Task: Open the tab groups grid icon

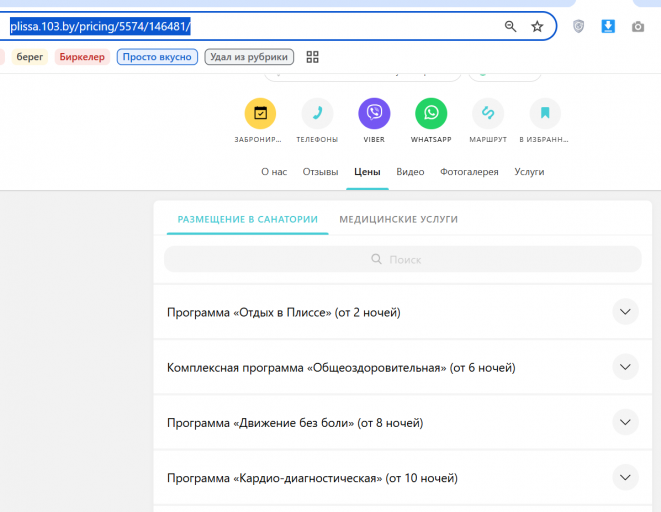Action: 312,57
